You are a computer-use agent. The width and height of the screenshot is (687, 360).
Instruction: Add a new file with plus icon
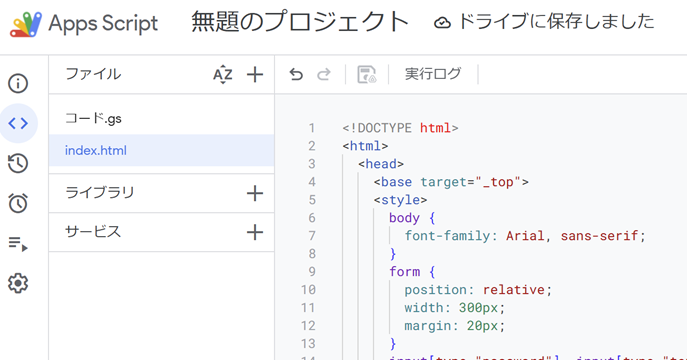click(255, 74)
